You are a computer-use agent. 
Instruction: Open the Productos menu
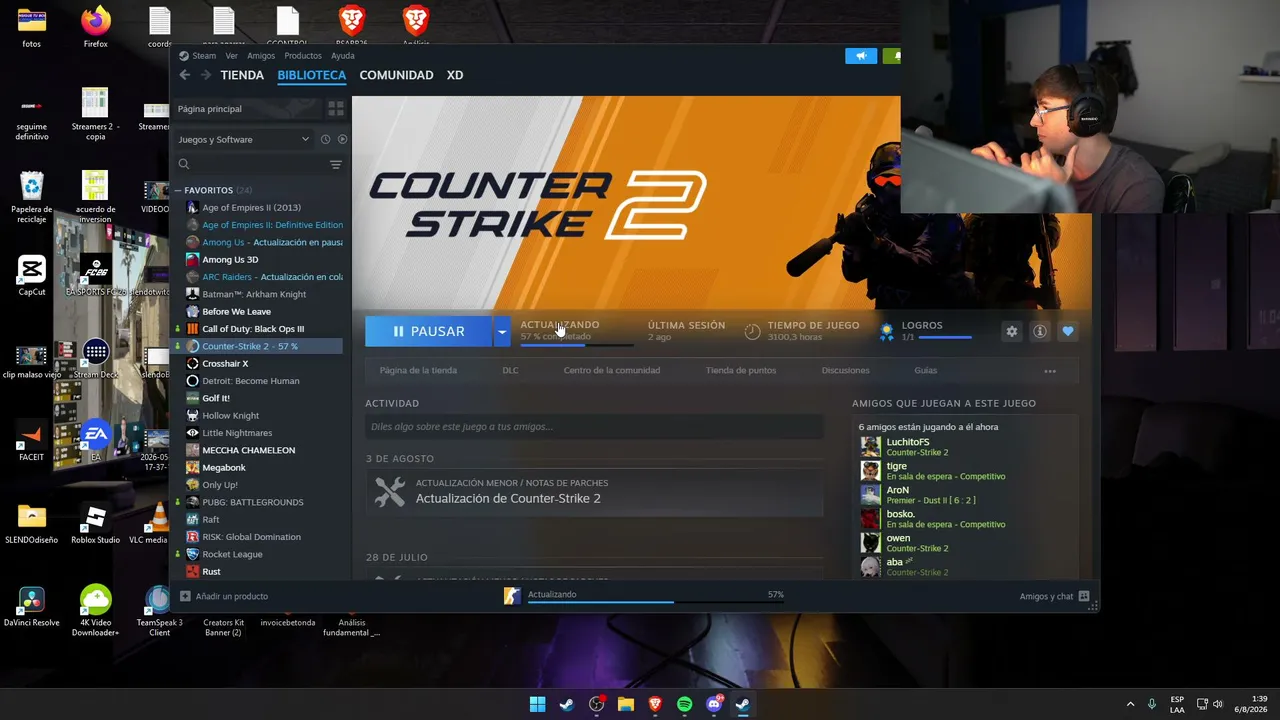(x=303, y=56)
